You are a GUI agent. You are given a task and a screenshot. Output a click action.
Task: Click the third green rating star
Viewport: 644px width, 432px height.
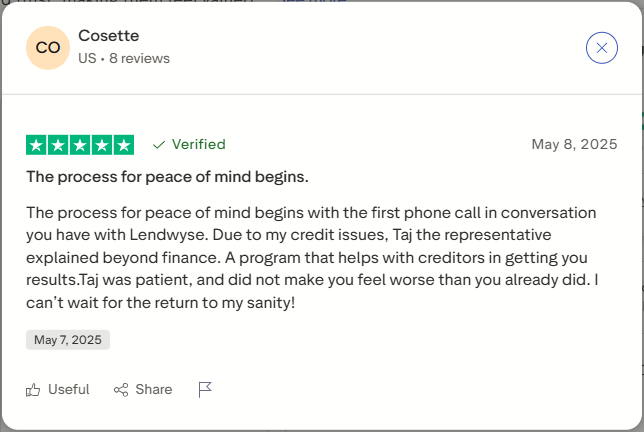[x=80, y=144]
